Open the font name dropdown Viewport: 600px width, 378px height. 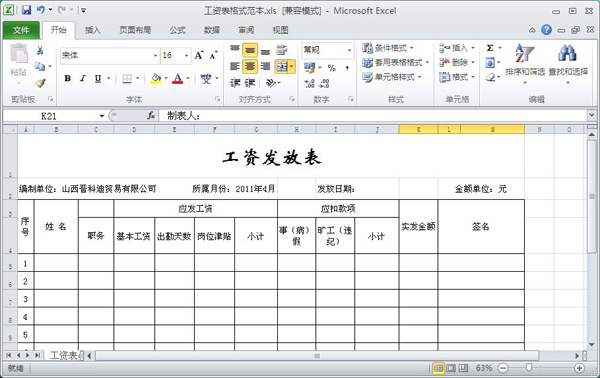click(155, 55)
